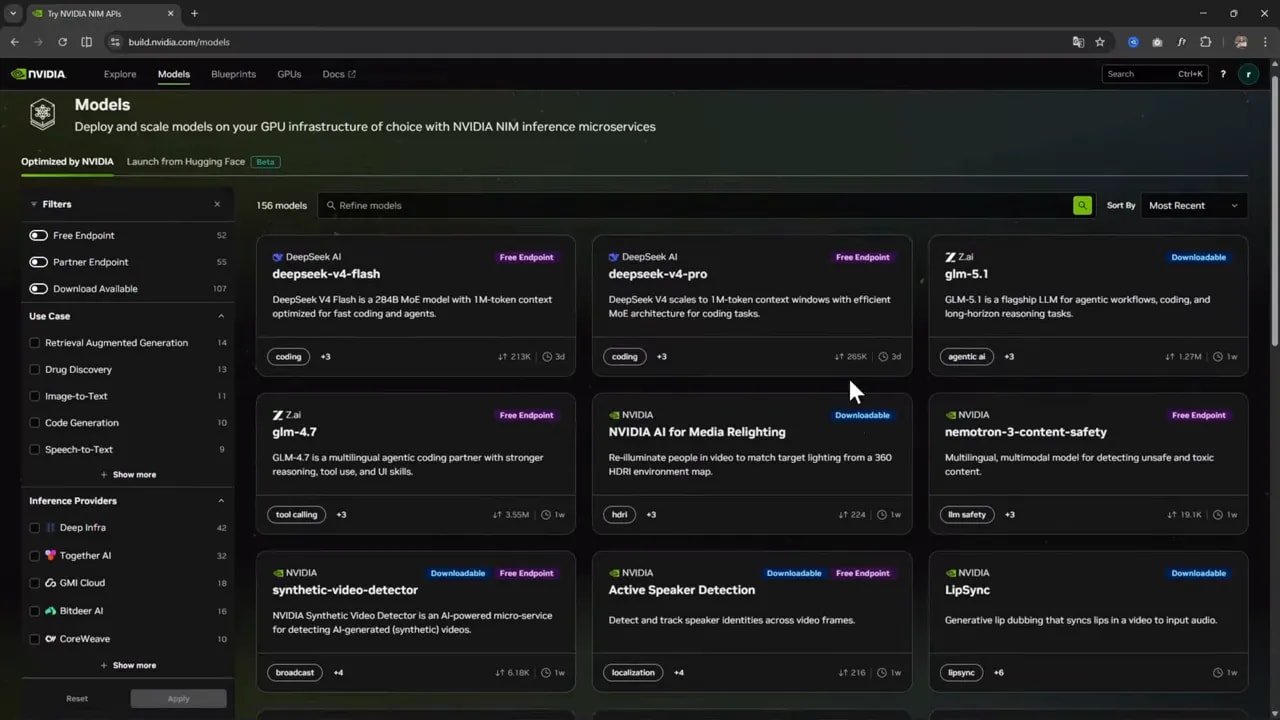Check the Drug Discovery filter
This screenshot has width=1280, height=720.
coord(35,369)
